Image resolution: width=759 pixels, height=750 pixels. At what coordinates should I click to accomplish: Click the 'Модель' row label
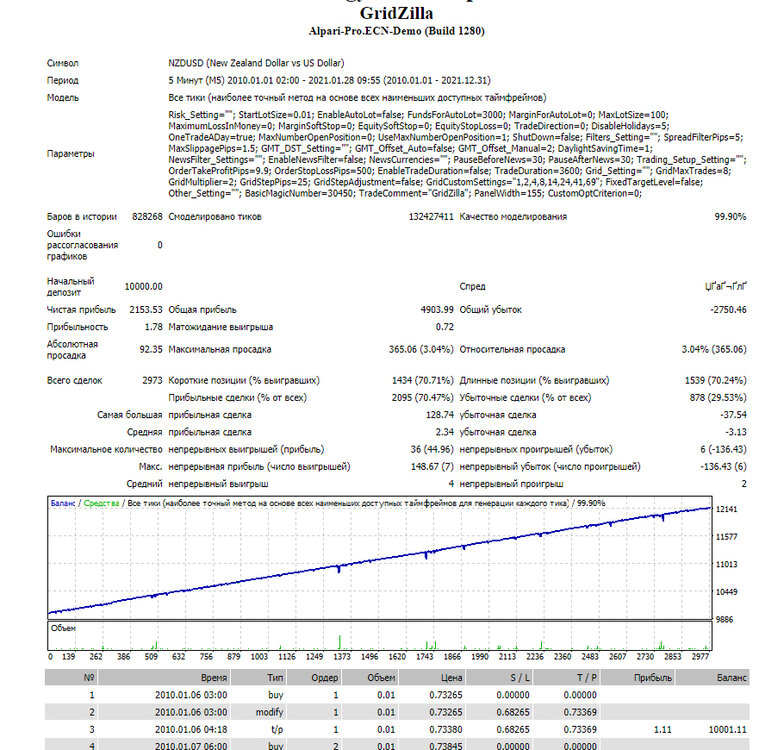coord(62,98)
